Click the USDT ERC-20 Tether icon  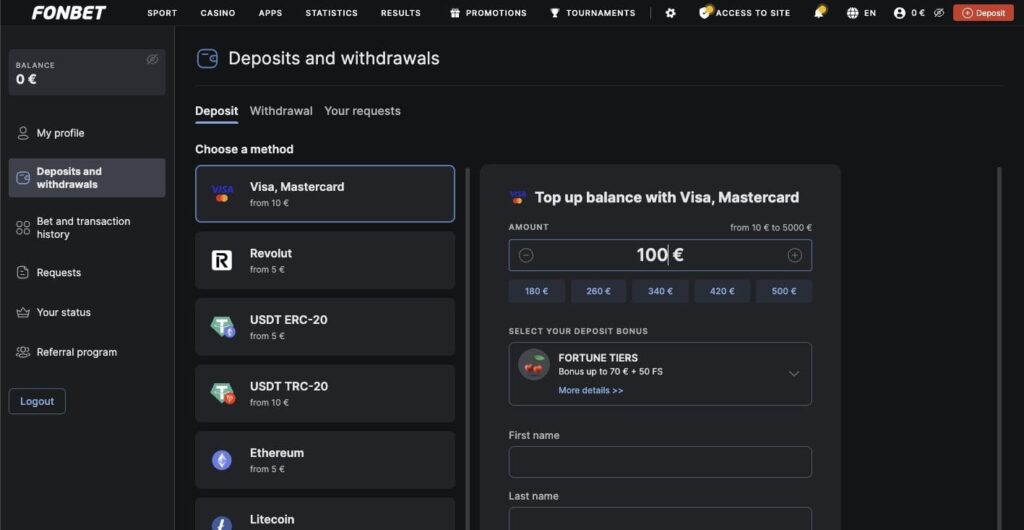pos(222,327)
